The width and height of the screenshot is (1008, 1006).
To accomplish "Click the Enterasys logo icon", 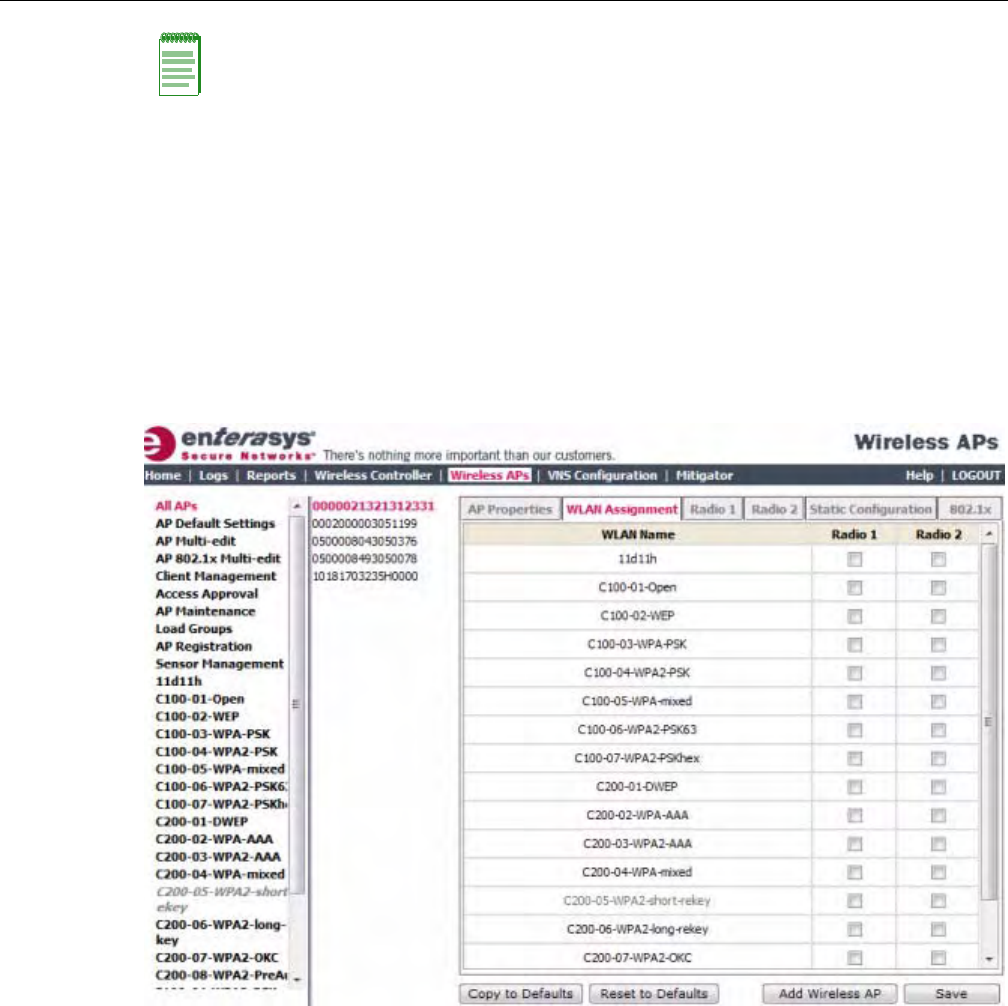I will click(159, 444).
